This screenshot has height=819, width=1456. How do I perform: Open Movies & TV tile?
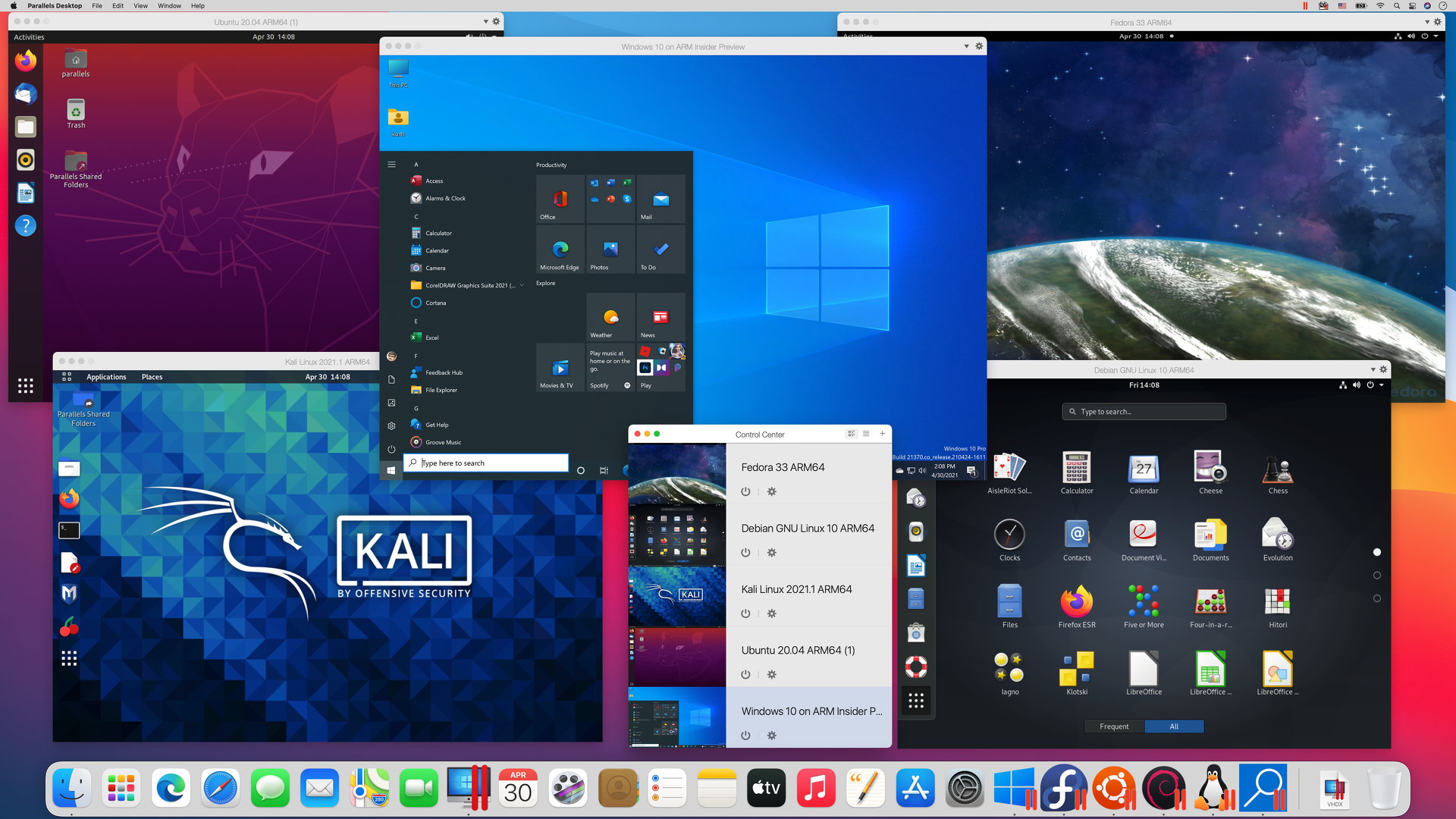coord(560,368)
